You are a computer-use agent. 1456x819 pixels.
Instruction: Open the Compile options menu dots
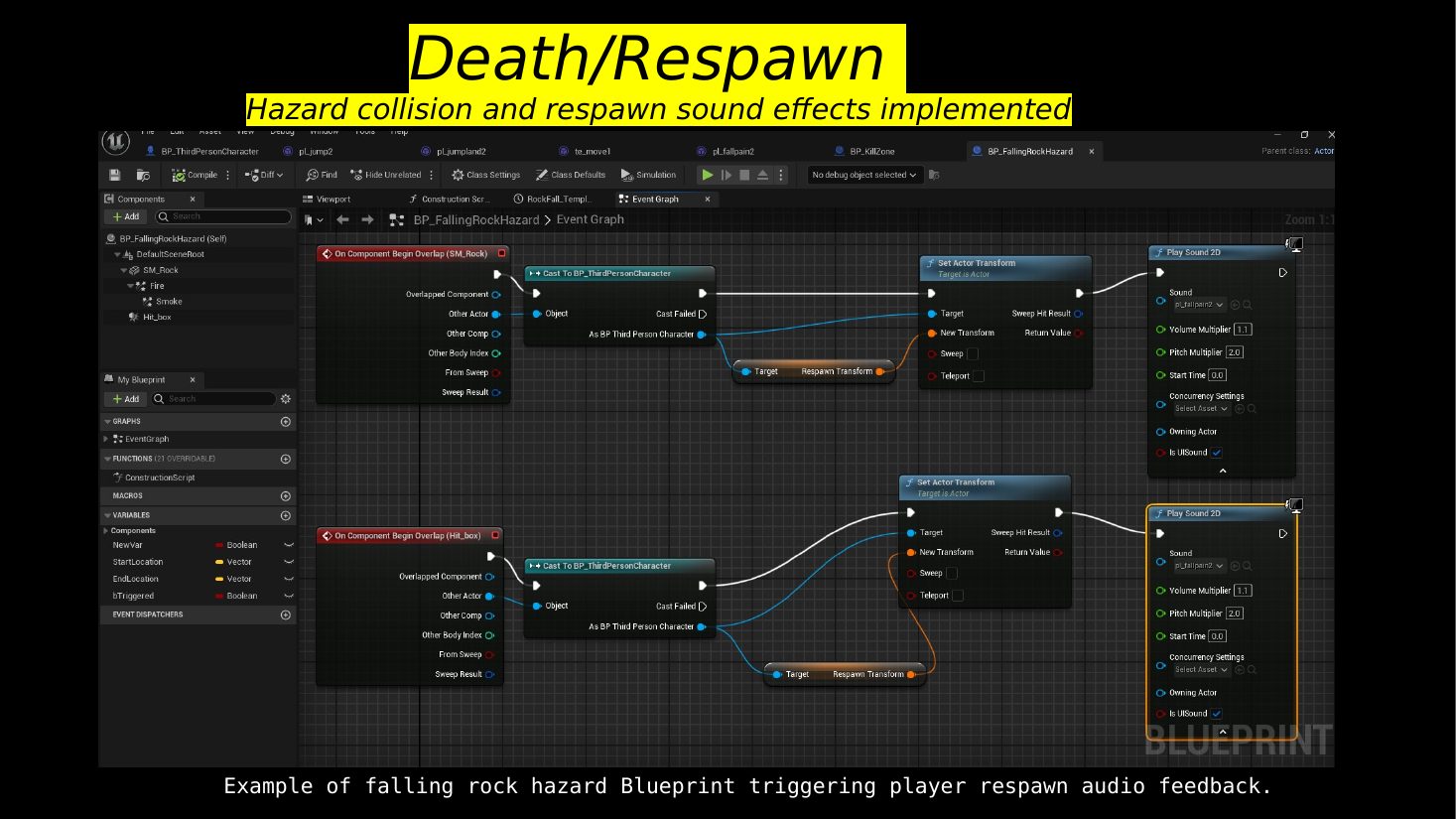pos(228,175)
